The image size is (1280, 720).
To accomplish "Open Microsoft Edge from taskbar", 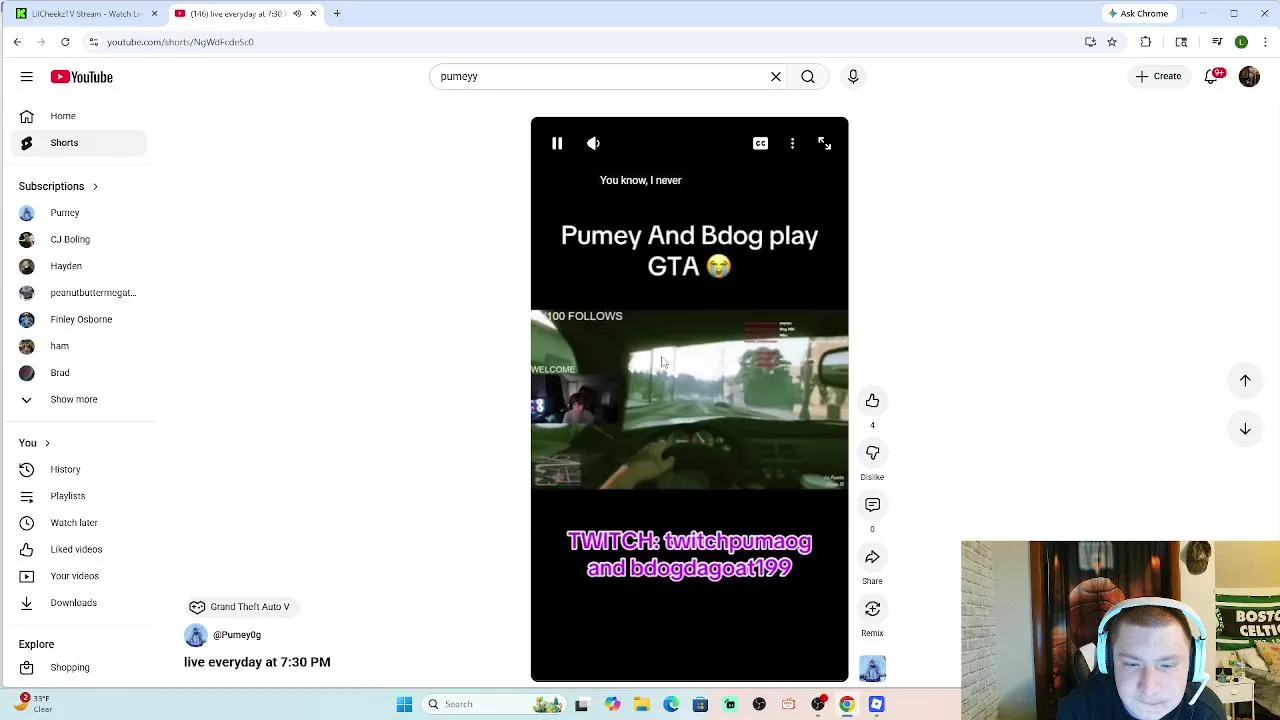I will tap(671, 704).
